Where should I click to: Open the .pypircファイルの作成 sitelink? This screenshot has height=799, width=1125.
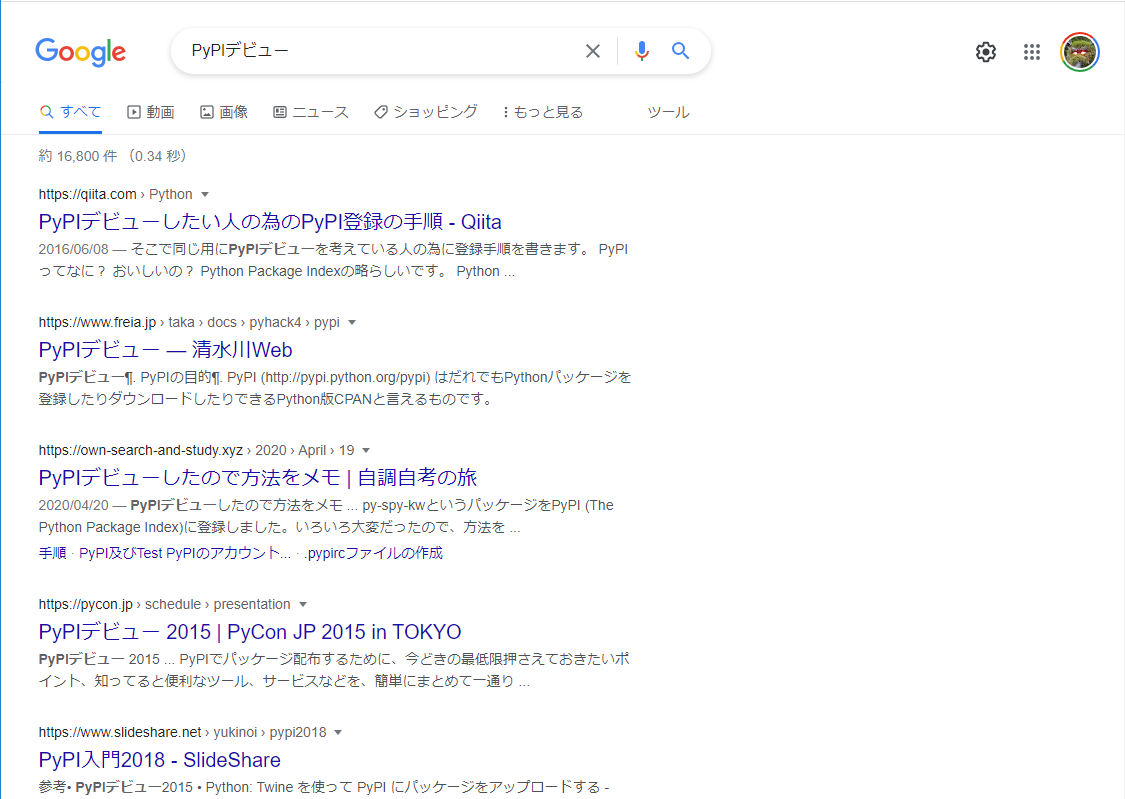(x=373, y=553)
